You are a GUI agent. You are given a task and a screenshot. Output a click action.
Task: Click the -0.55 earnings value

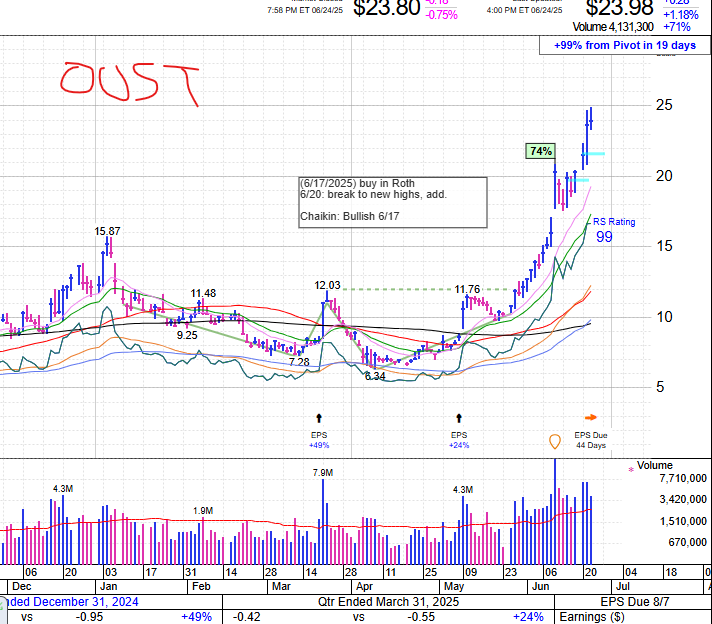(421, 617)
